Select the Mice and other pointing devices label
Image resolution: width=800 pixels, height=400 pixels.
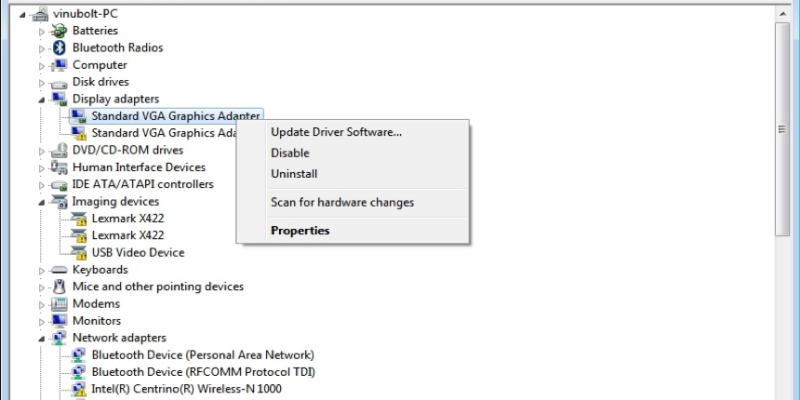158,287
